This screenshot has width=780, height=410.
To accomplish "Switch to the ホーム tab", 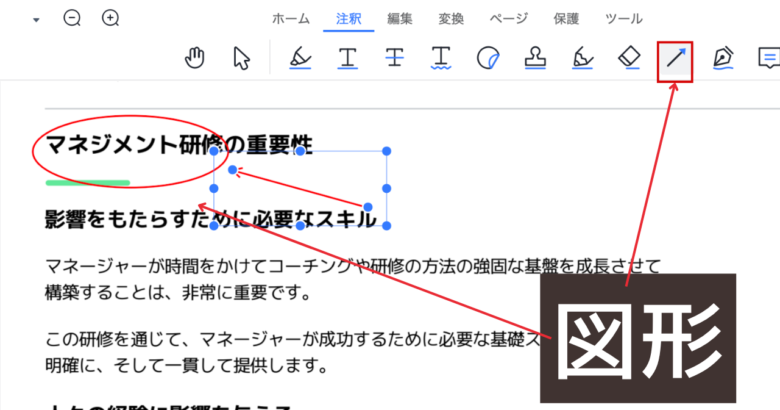I will (291, 18).
